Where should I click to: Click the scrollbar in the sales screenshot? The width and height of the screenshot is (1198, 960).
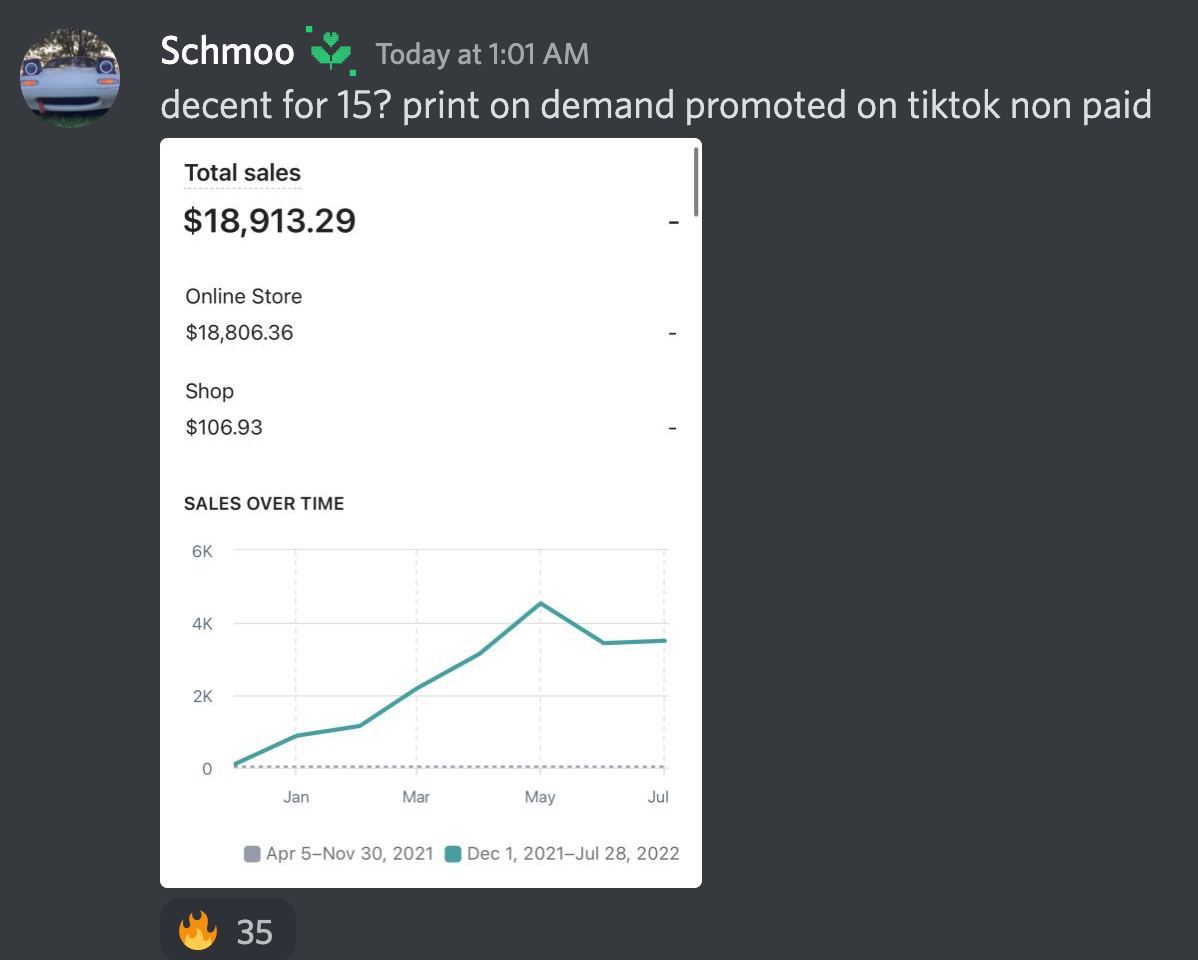(x=695, y=182)
